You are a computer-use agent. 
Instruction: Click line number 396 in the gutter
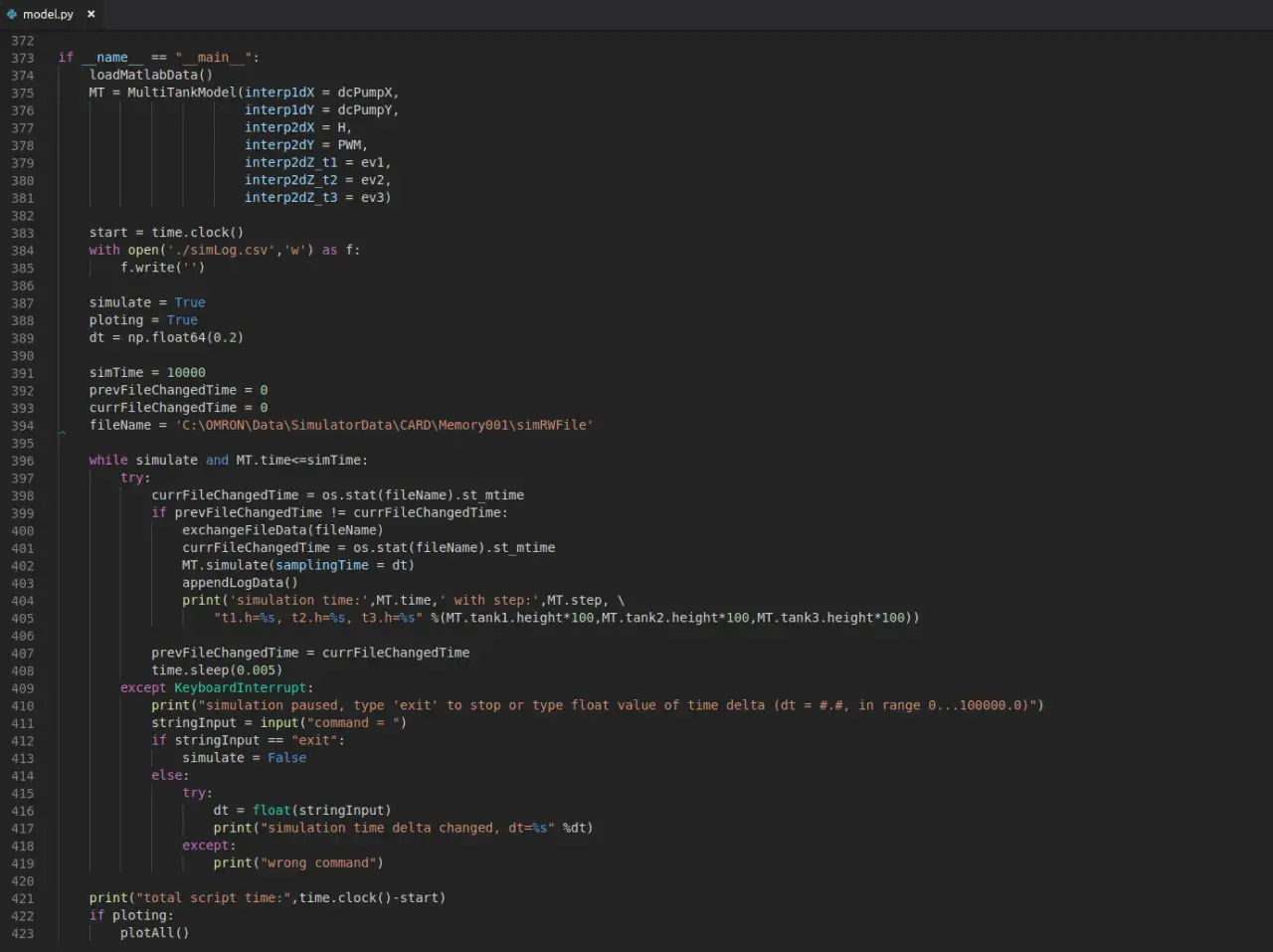(22, 461)
